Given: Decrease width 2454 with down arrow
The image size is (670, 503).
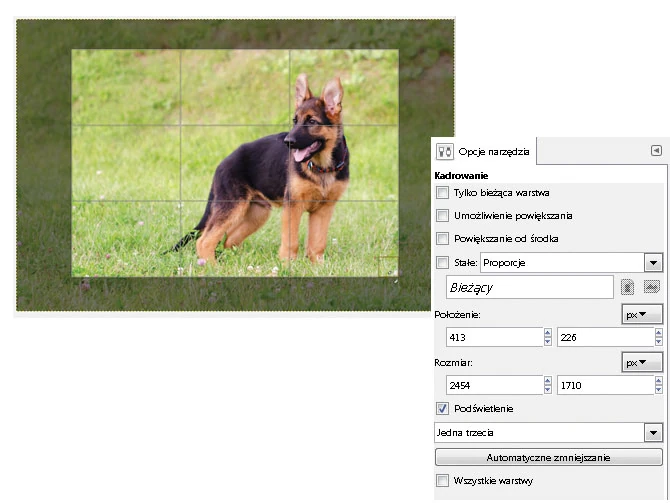Looking at the screenshot, I should (x=548, y=389).
